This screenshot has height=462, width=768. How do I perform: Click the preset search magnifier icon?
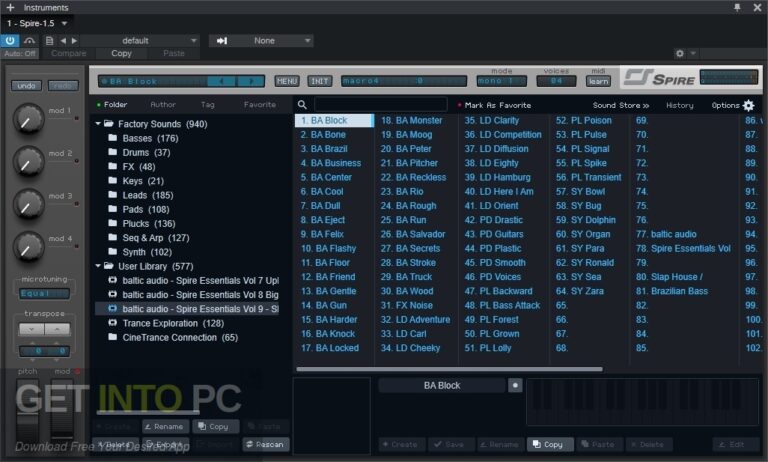point(302,104)
